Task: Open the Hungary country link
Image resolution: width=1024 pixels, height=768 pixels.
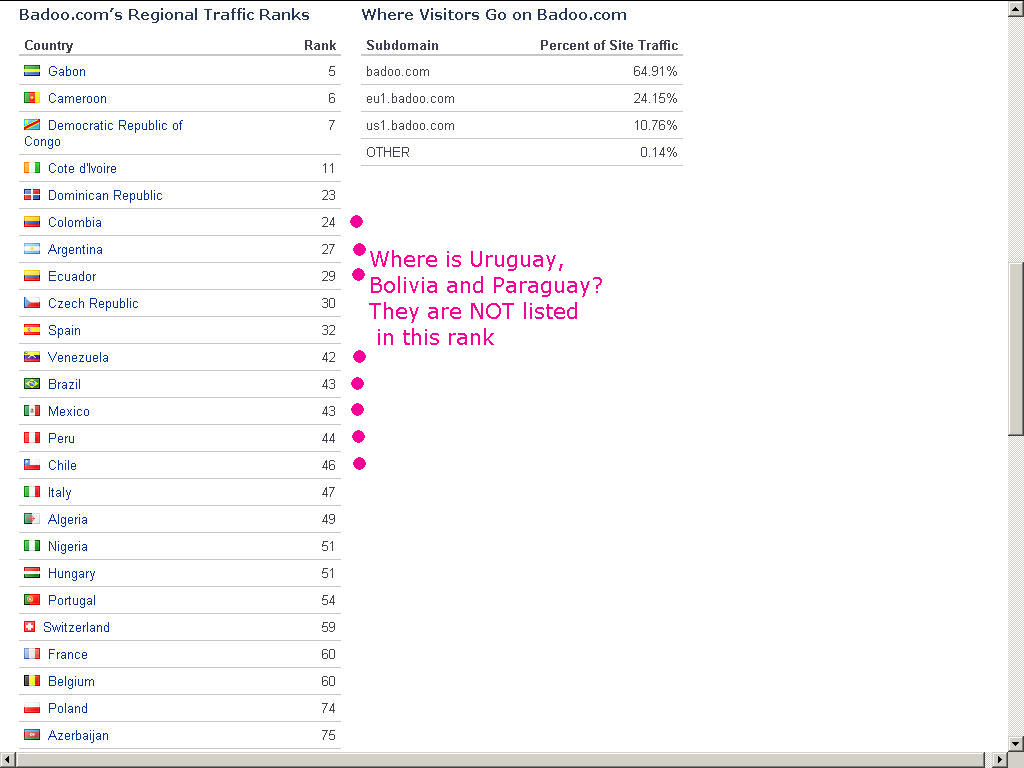Action: coord(71,573)
